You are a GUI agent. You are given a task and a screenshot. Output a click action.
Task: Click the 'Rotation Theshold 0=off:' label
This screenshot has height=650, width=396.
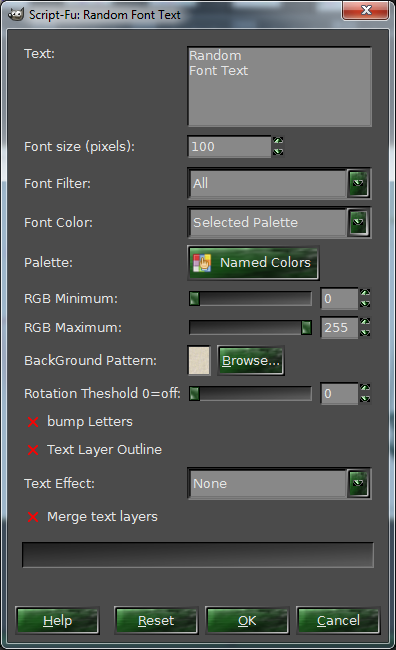point(102,393)
